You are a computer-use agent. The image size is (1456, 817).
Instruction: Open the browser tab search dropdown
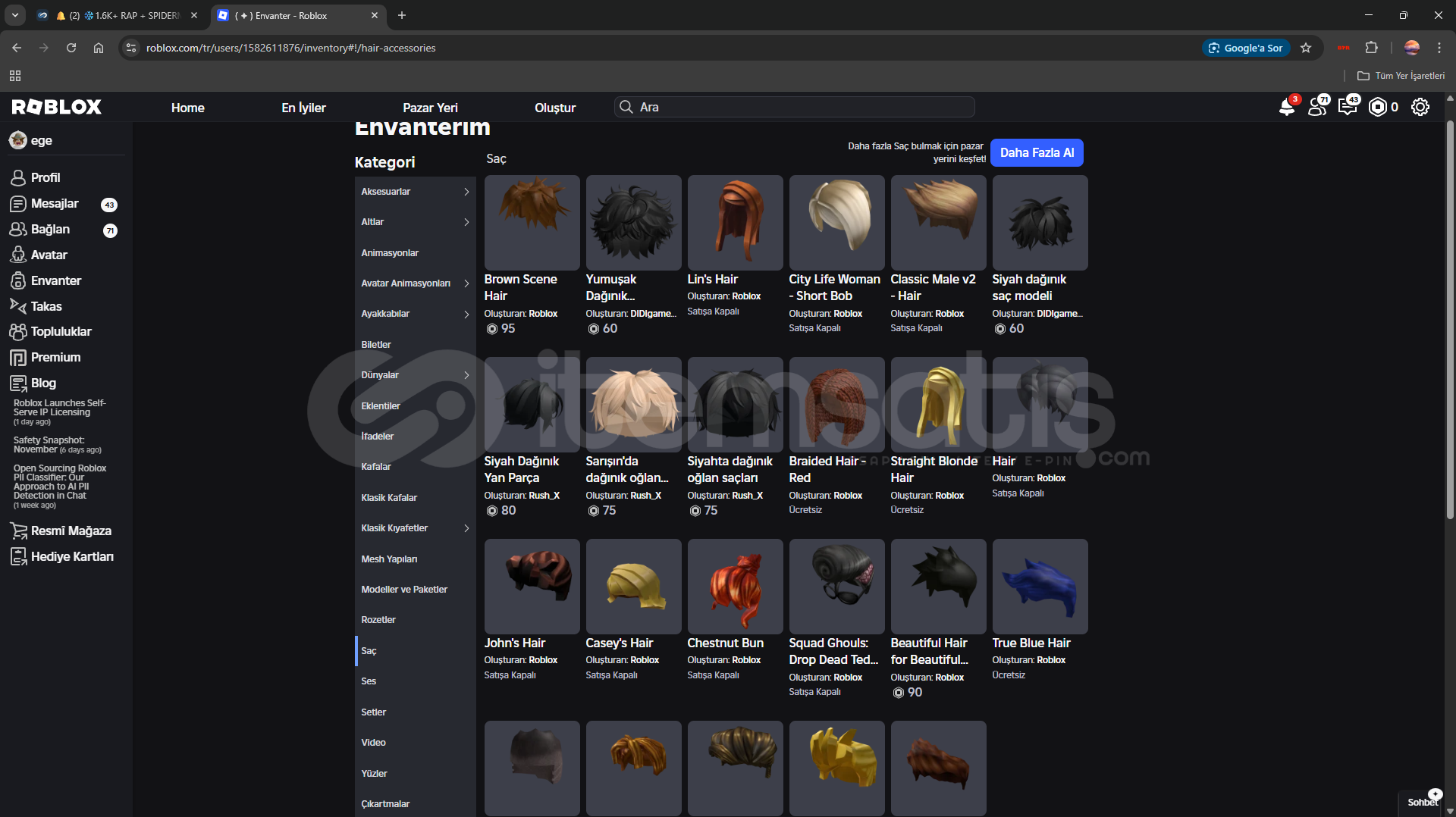click(x=14, y=15)
